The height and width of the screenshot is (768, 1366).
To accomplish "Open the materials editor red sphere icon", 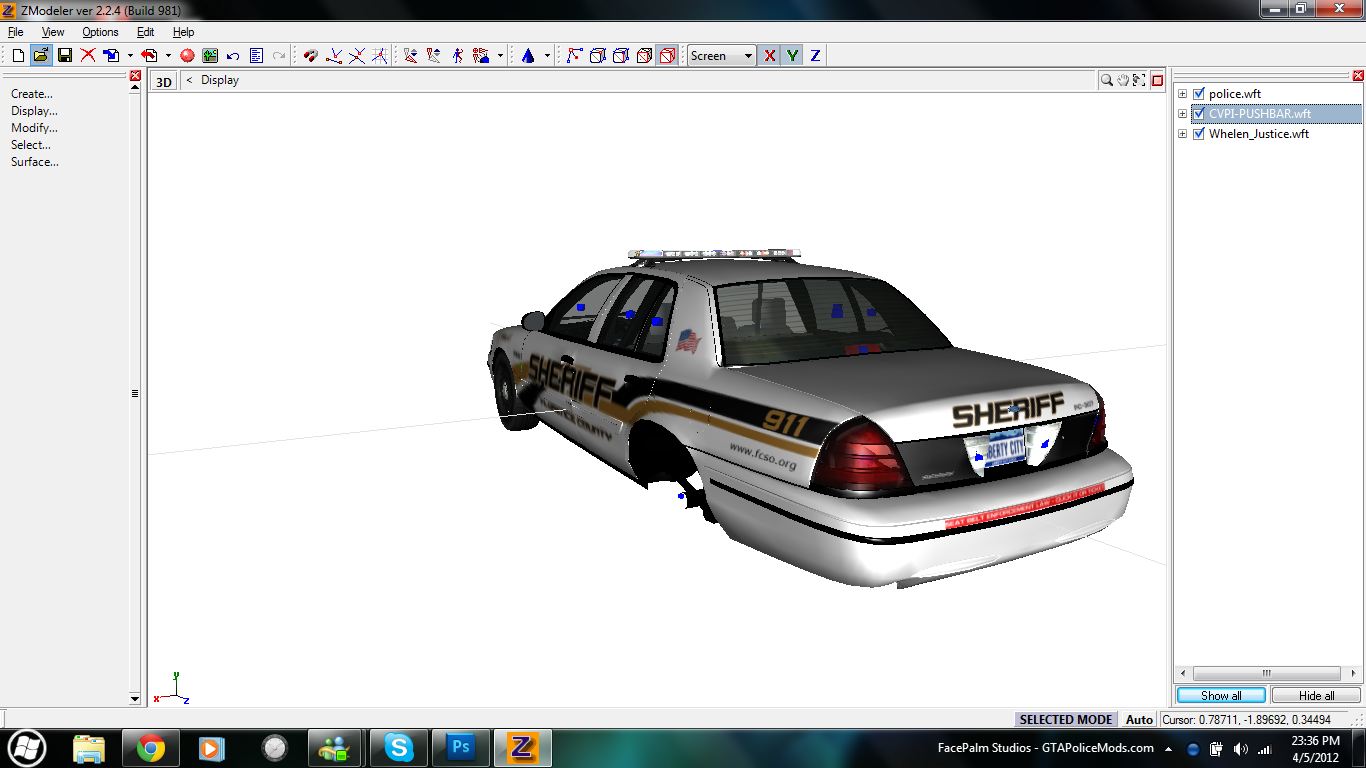I will point(187,56).
